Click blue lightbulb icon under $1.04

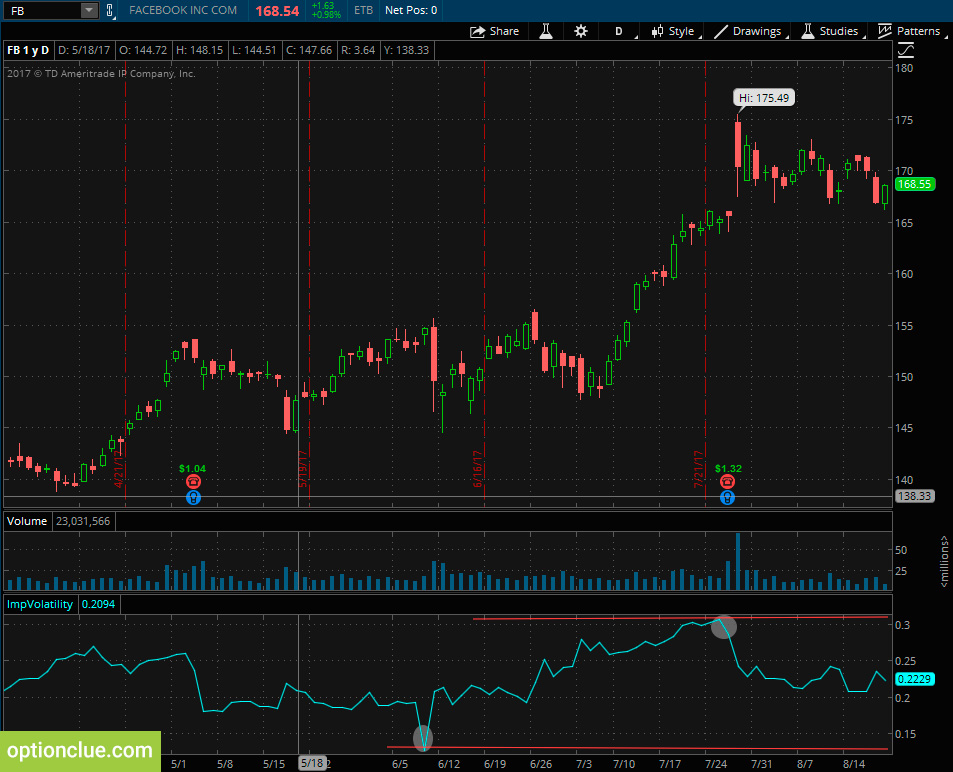pos(193,498)
